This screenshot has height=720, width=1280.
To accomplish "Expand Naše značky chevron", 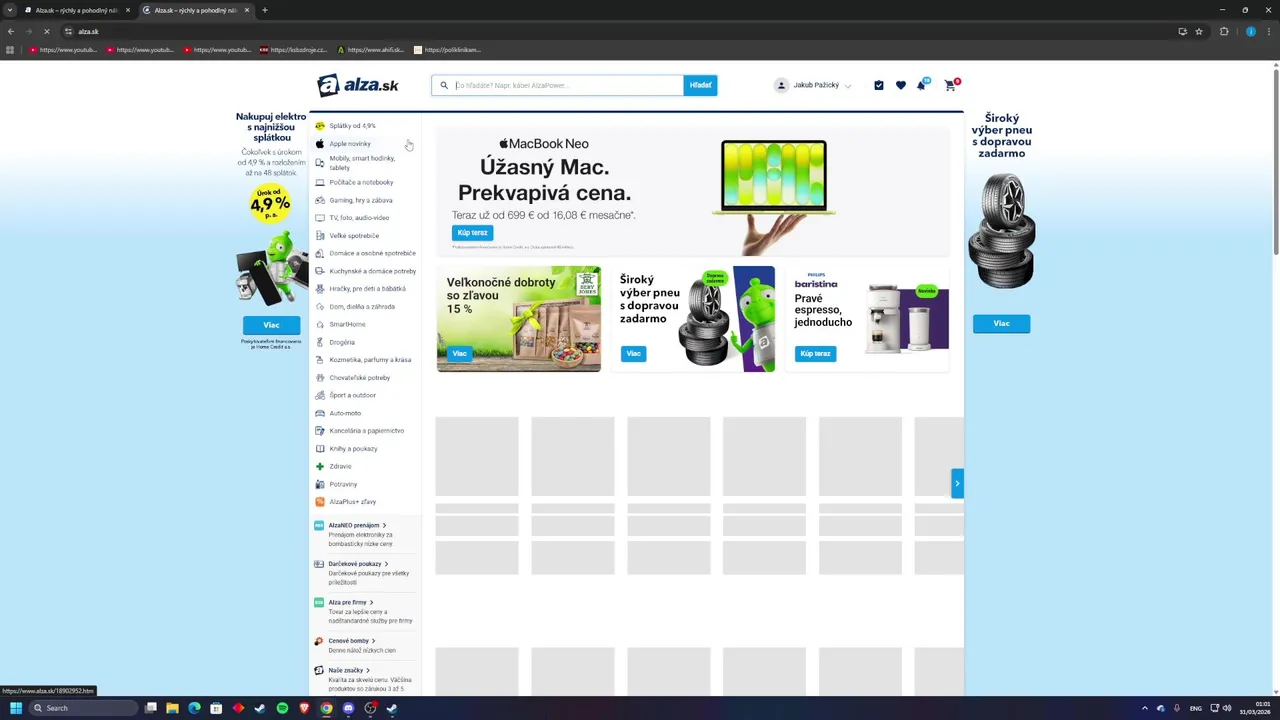I will tap(368, 670).
